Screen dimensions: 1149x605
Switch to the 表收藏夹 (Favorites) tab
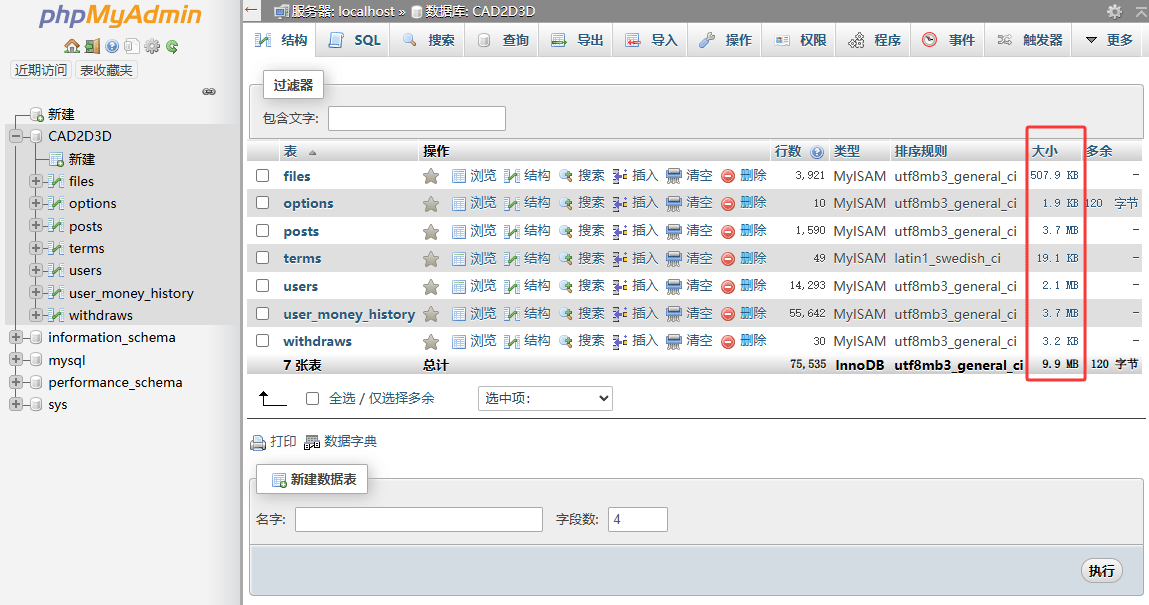(105, 69)
